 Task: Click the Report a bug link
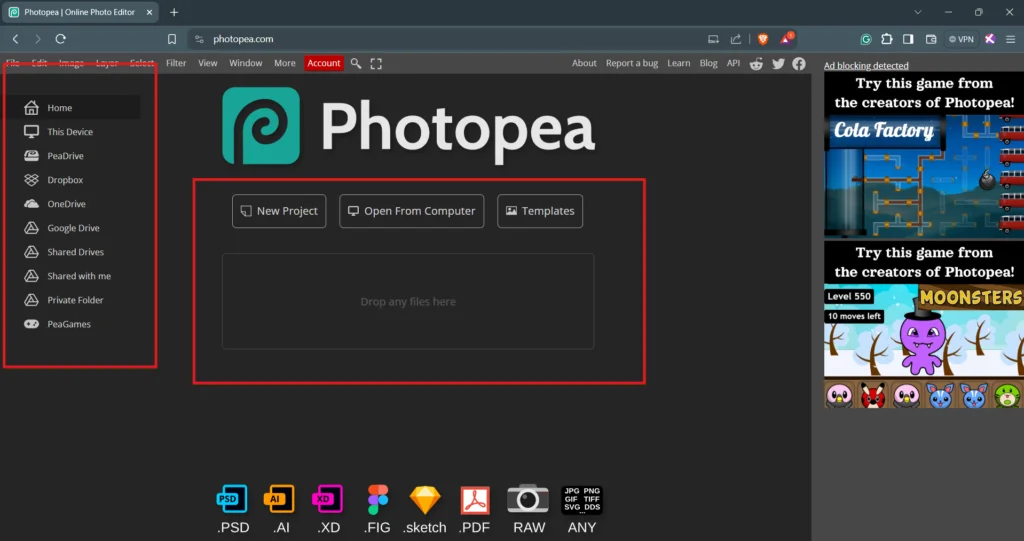point(632,63)
